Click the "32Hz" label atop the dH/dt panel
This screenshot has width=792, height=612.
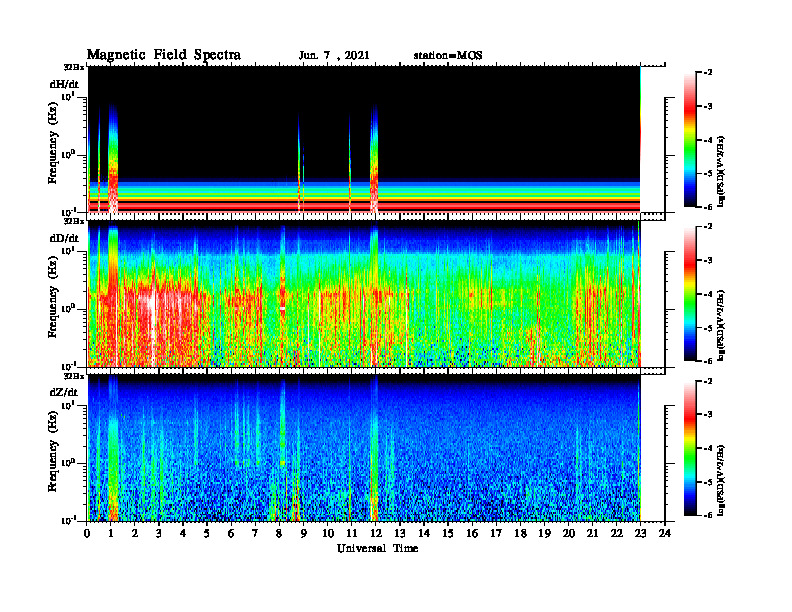tap(74, 67)
